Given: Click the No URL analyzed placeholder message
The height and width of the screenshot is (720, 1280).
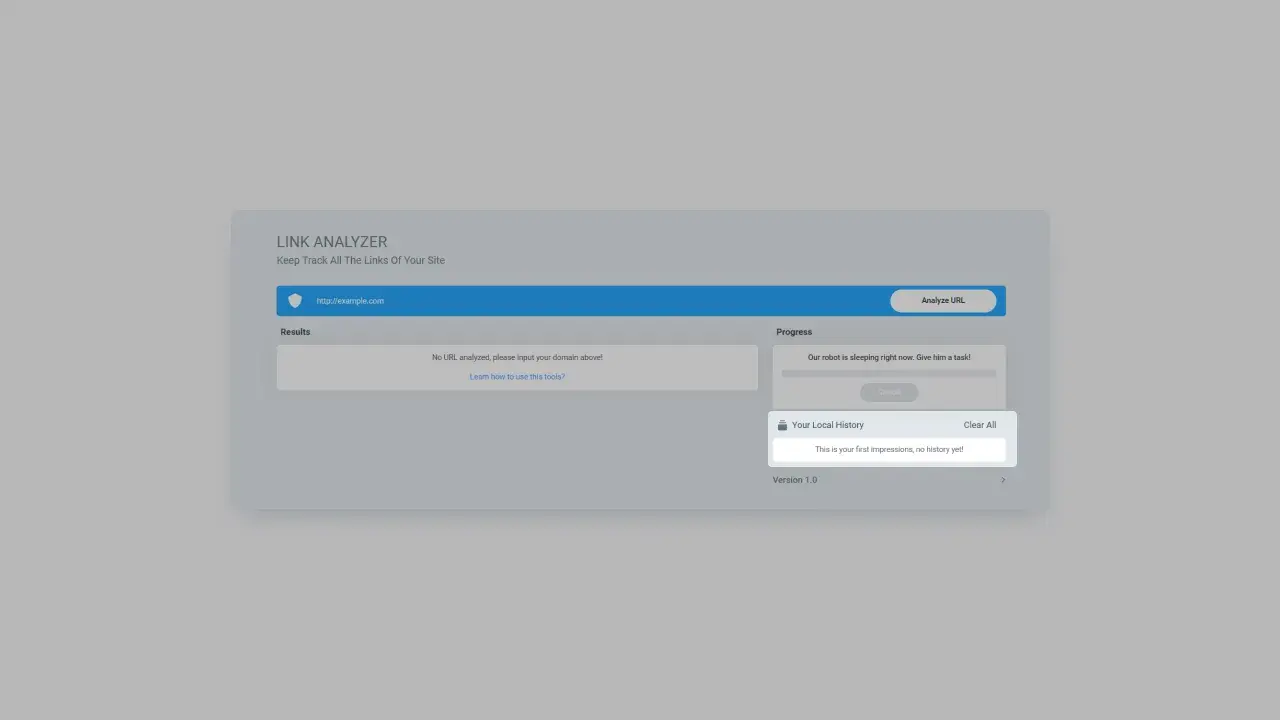Looking at the screenshot, I should [517, 357].
